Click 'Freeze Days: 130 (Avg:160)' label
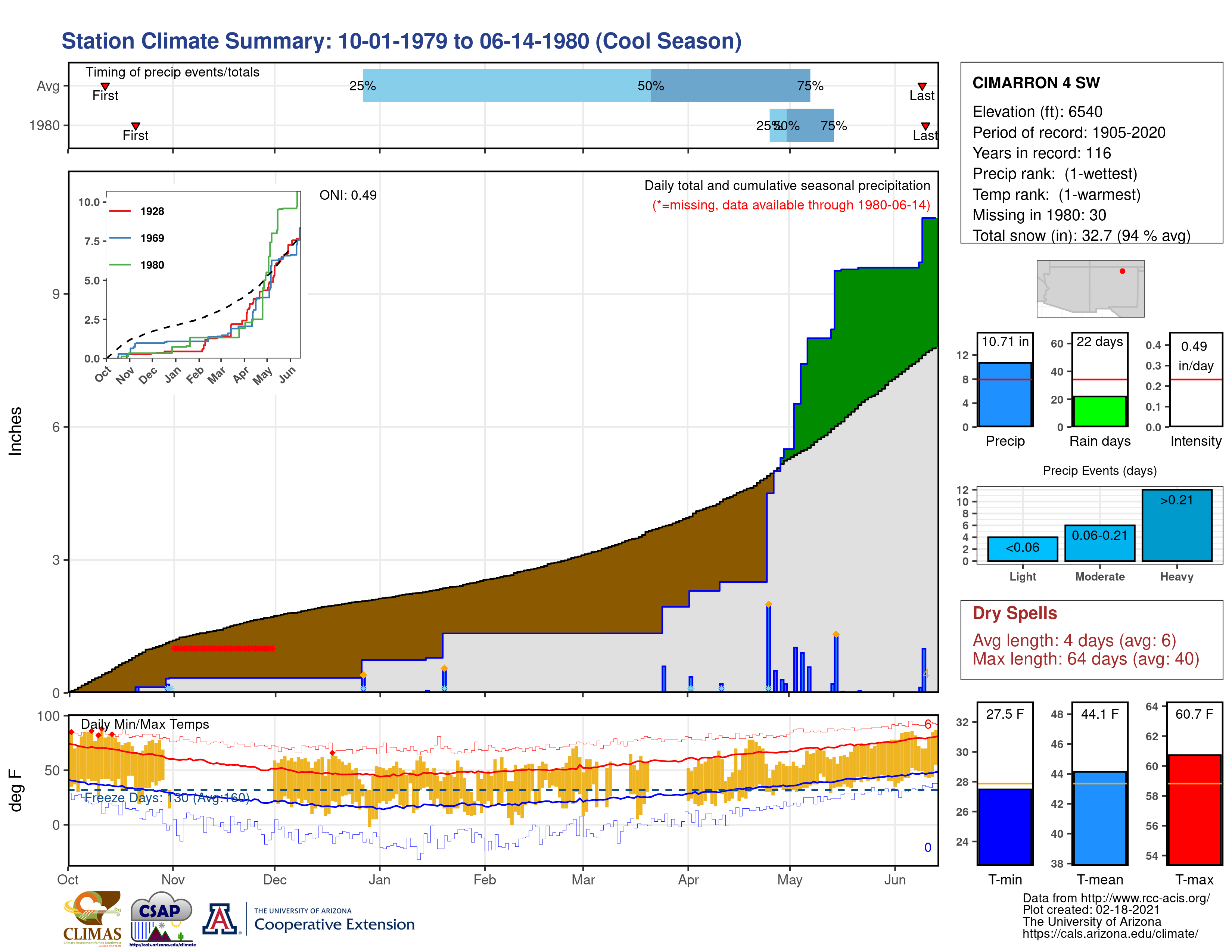The image size is (1232, 952). 167,797
